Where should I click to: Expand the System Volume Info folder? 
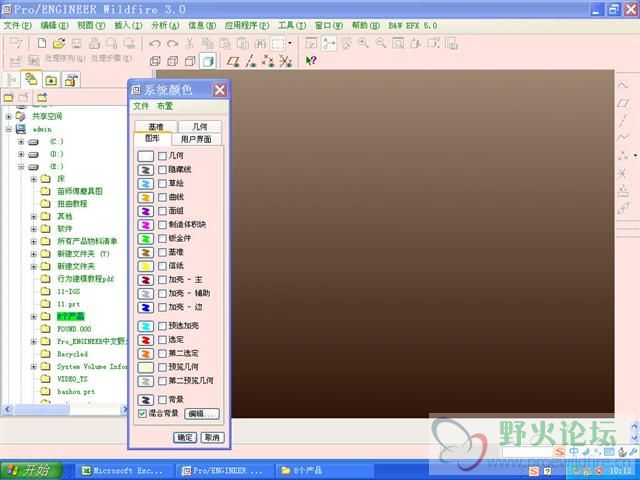pos(33,367)
